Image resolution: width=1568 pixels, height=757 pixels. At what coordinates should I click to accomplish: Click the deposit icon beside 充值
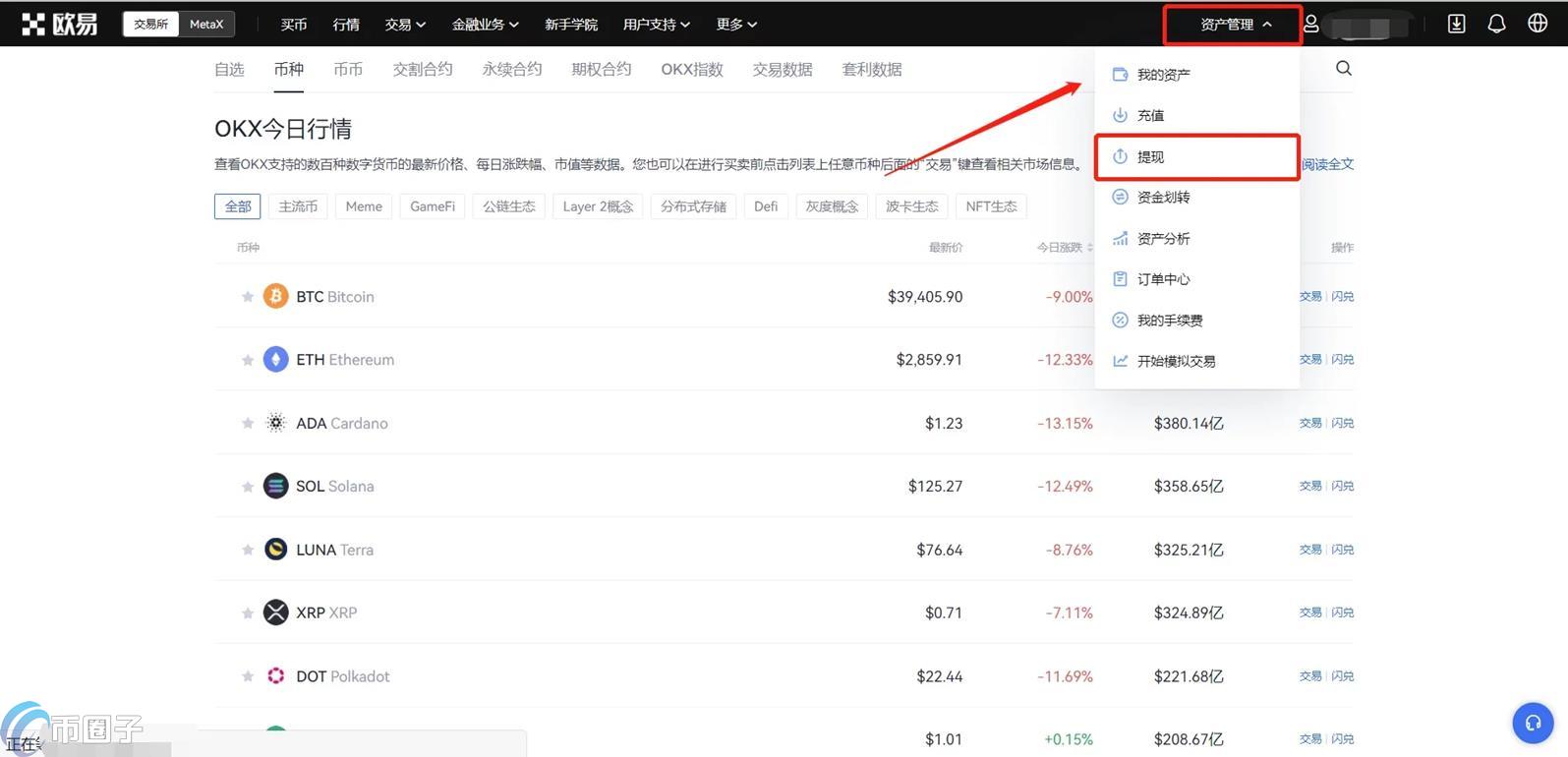tap(1120, 115)
